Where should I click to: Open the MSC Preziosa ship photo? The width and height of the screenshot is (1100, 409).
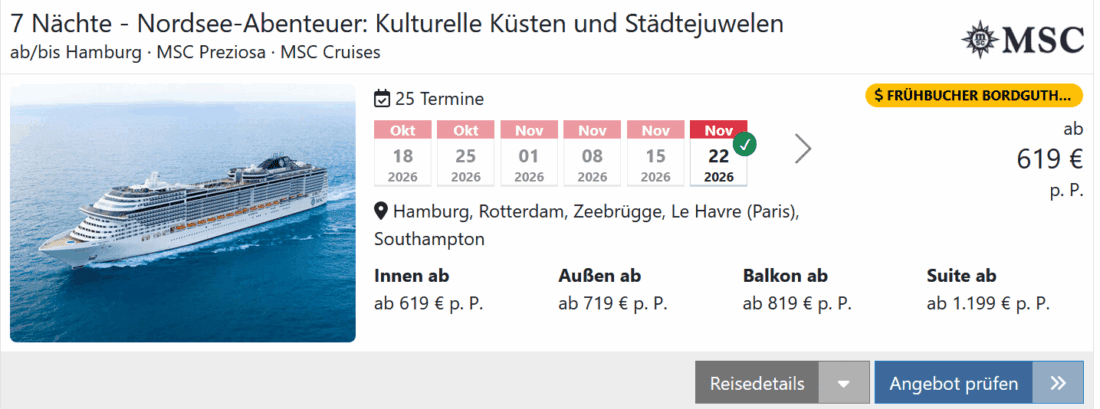pos(183,213)
